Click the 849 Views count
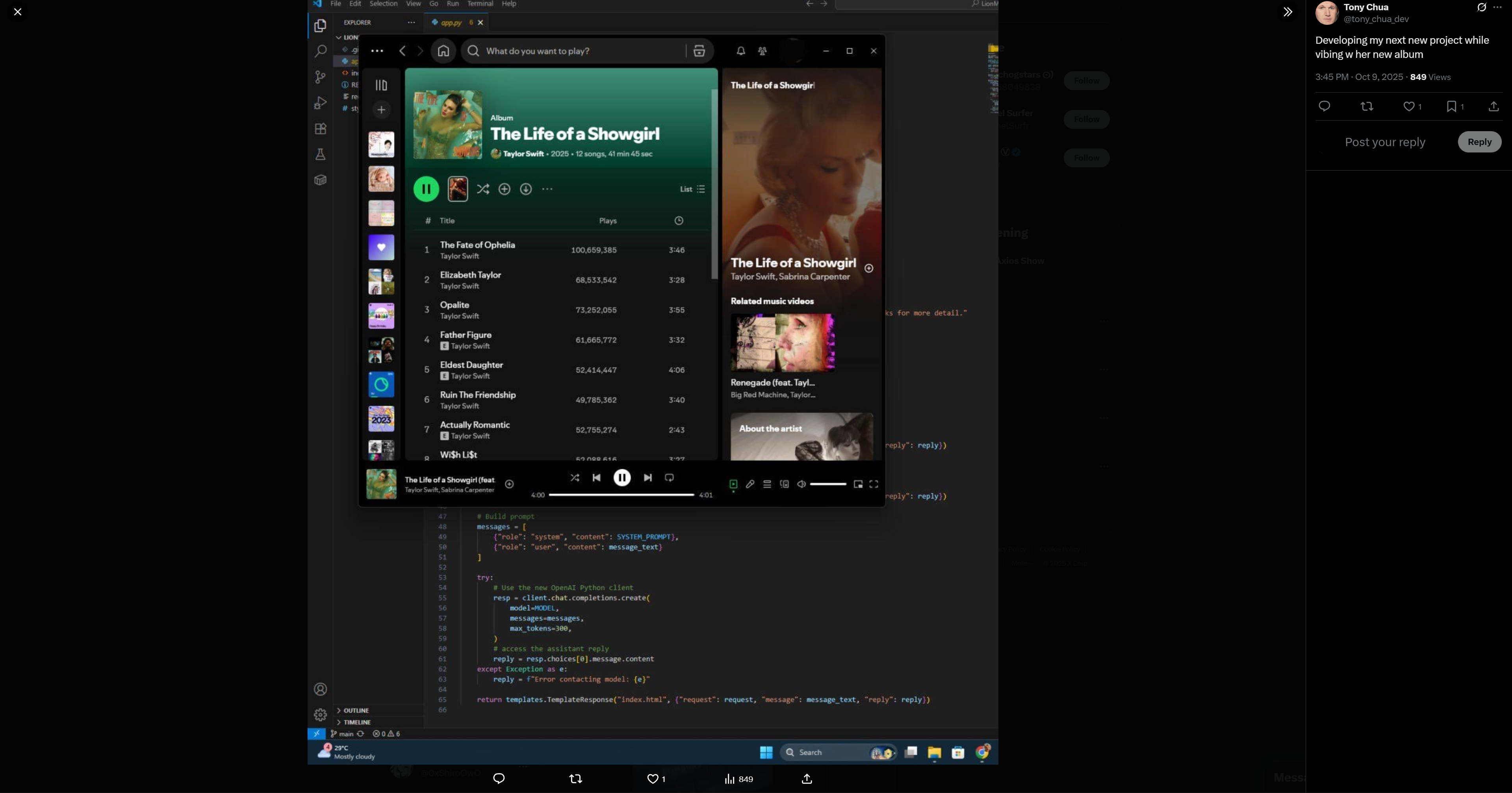 click(1430, 77)
